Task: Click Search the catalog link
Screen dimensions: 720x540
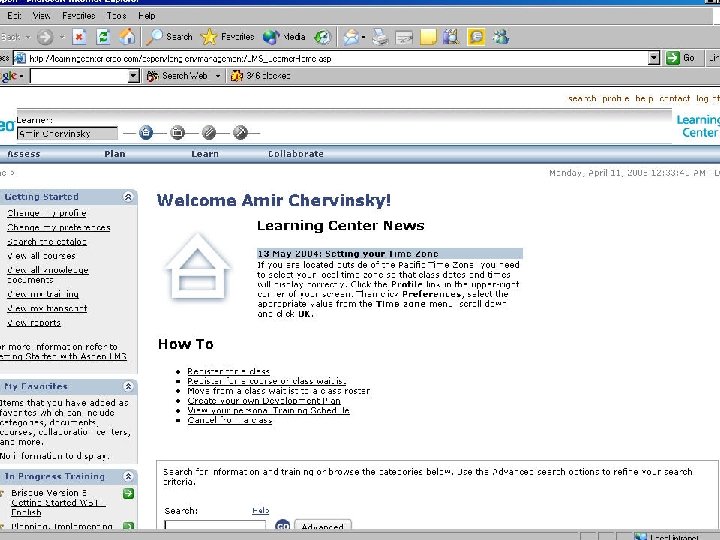Action: coord(47,242)
